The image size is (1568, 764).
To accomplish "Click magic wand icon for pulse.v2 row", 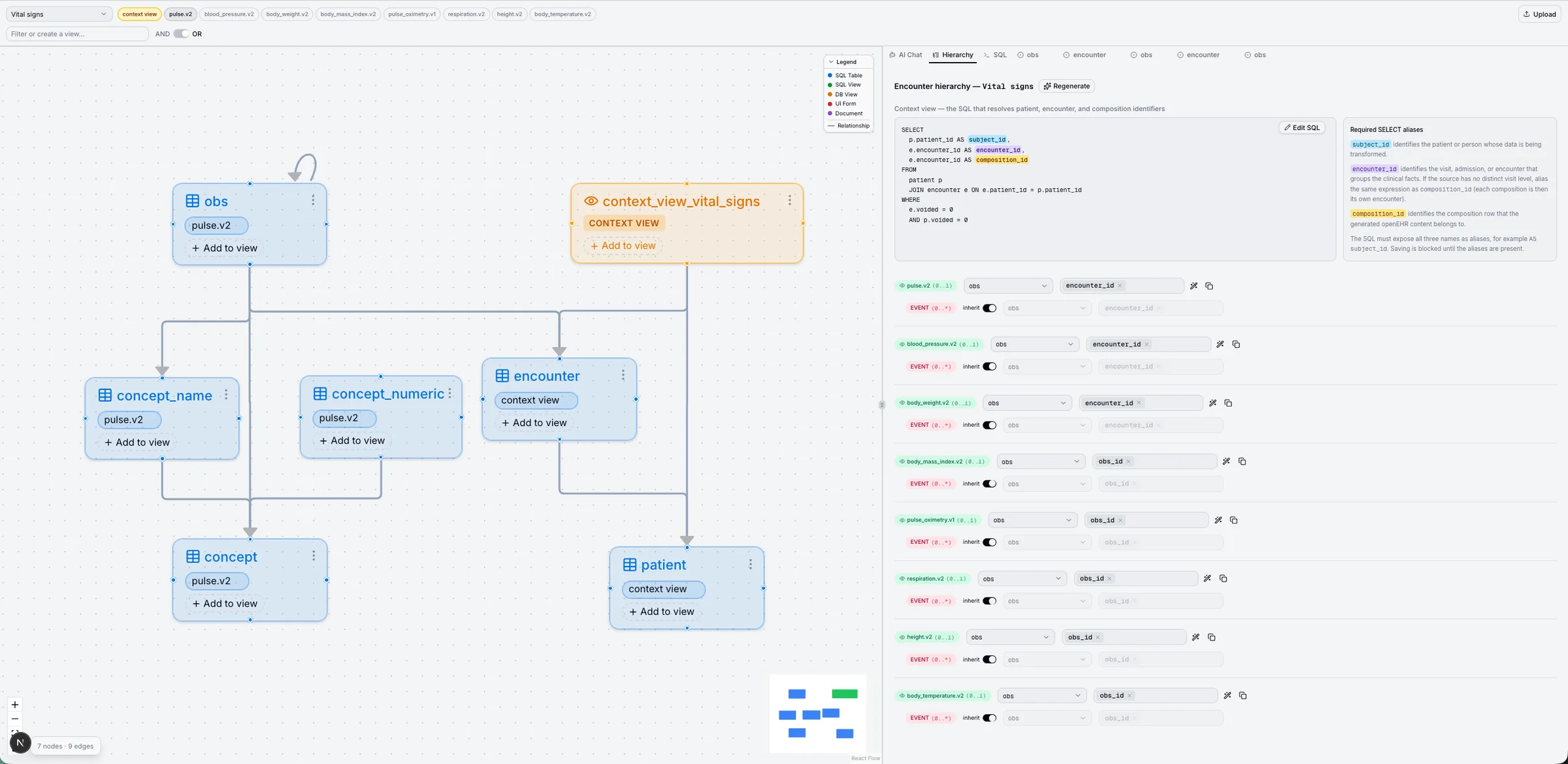I will pyautogui.click(x=1194, y=286).
